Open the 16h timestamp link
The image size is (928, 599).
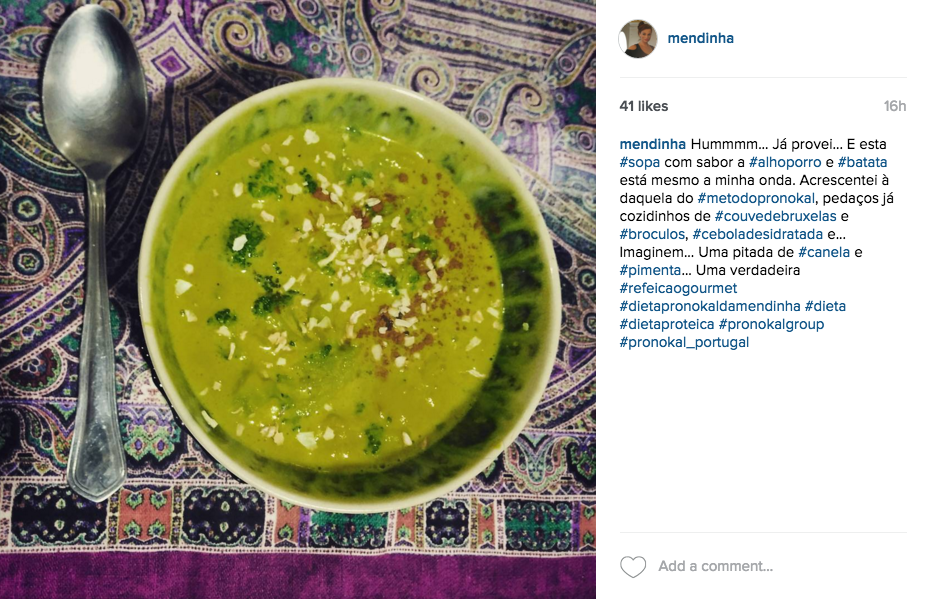pos(895,107)
